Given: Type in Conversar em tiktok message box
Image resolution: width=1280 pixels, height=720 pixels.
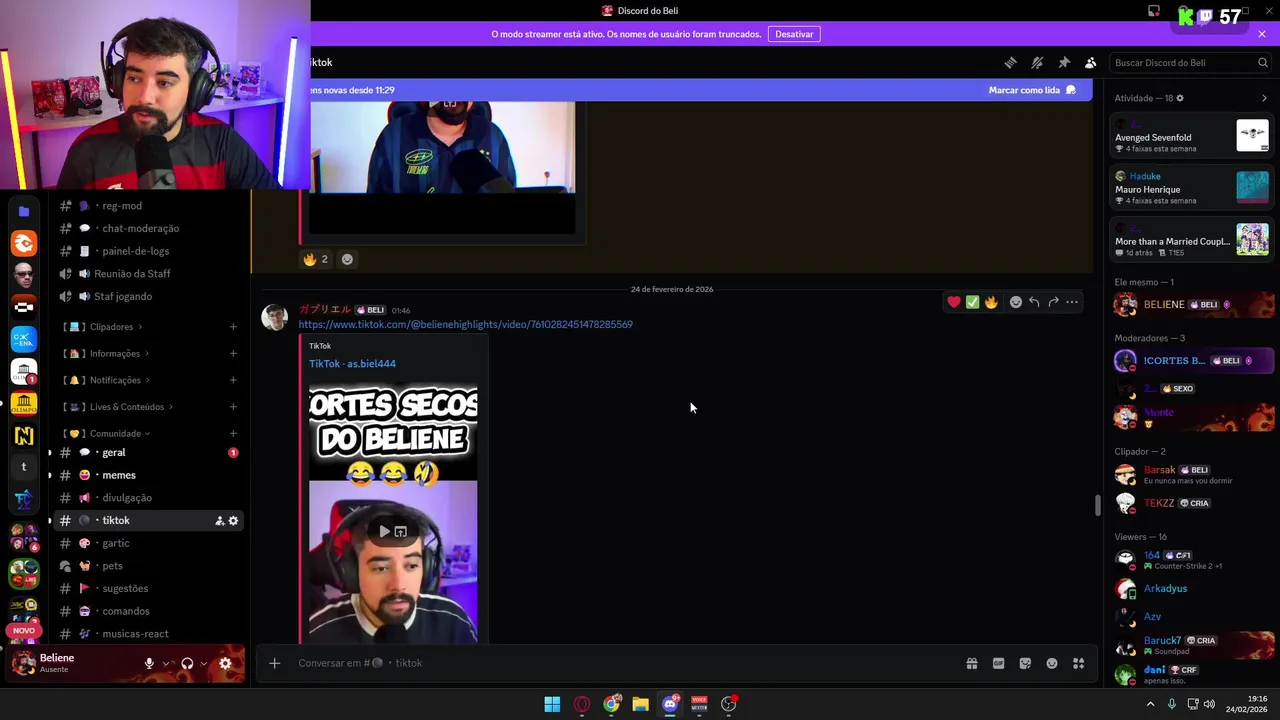Looking at the screenshot, I should pos(620,663).
